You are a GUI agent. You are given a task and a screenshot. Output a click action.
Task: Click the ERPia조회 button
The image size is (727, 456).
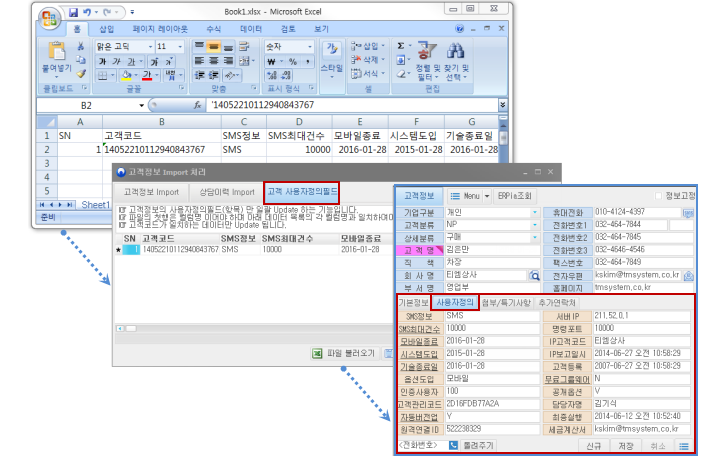coord(515,196)
